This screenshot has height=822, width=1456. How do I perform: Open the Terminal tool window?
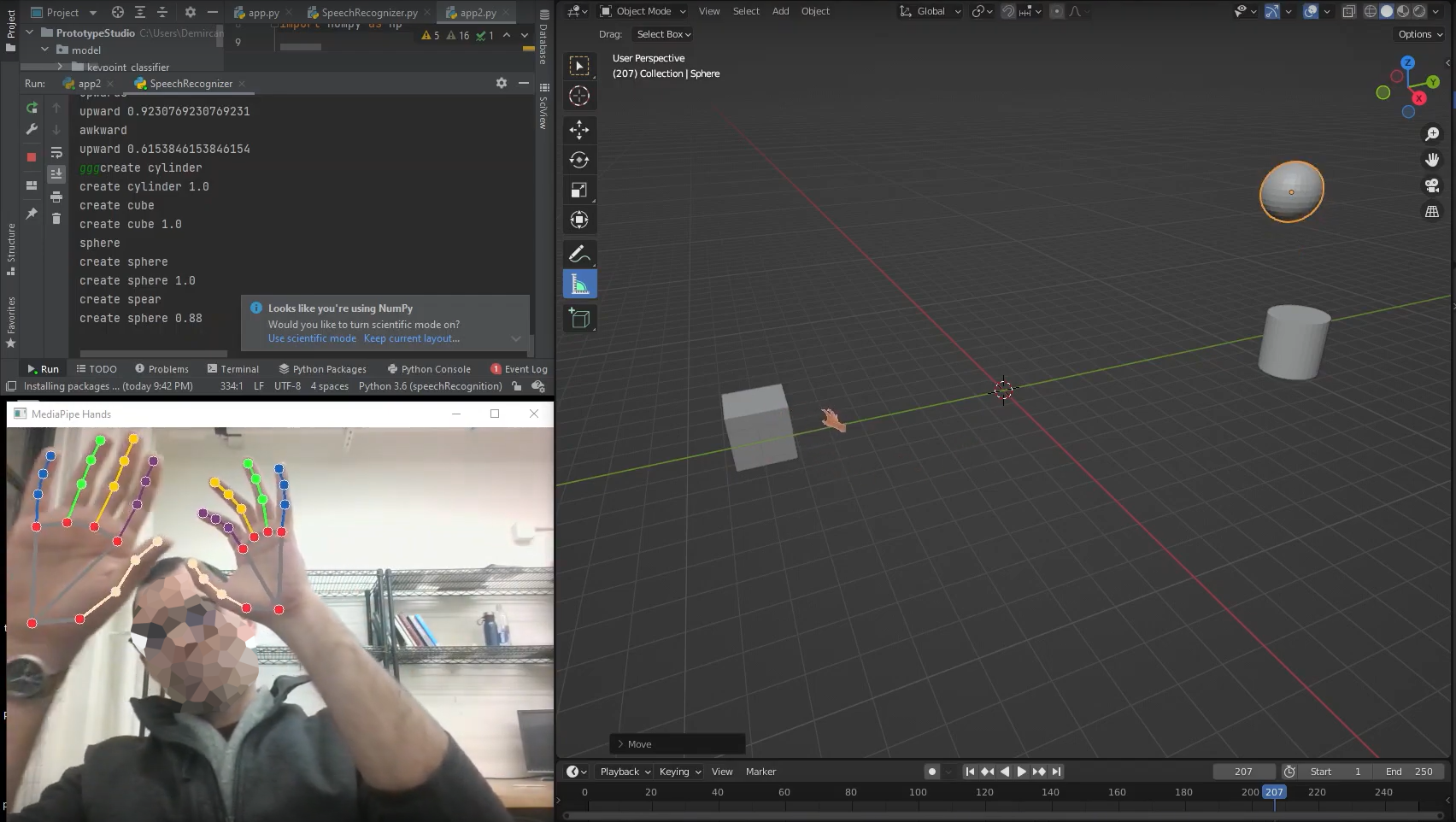click(x=232, y=369)
